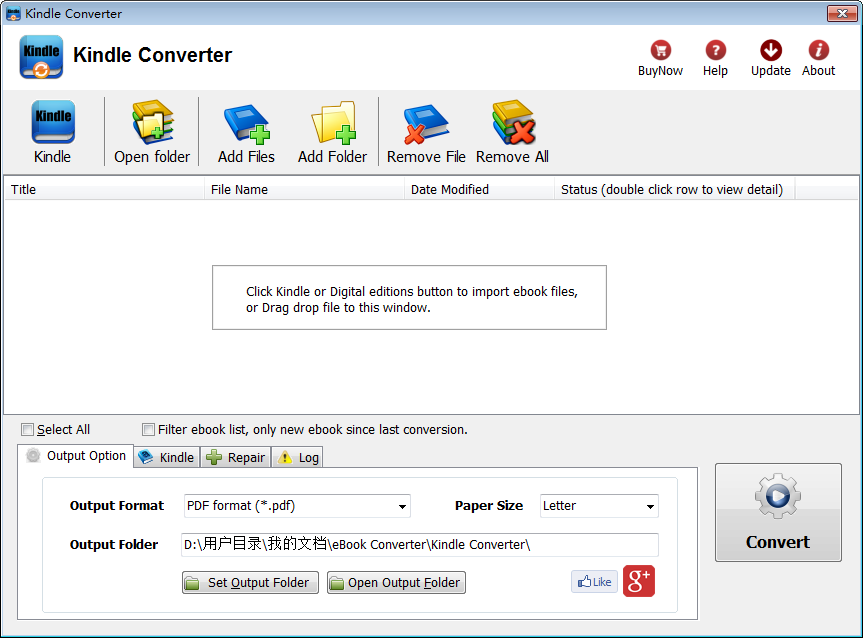Sort list by Date Modified column header

479,189
